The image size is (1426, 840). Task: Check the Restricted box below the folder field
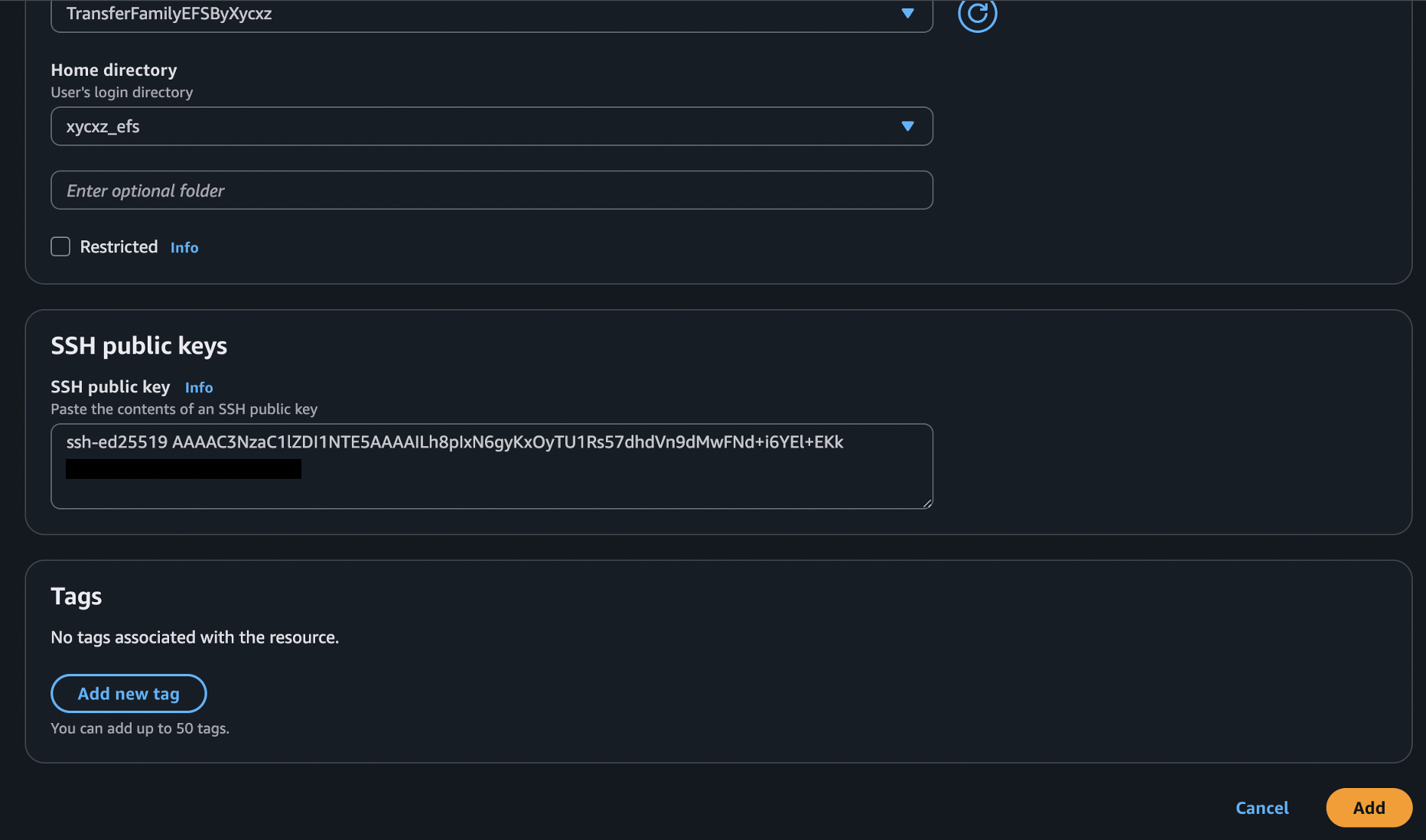[x=60, y=246]
